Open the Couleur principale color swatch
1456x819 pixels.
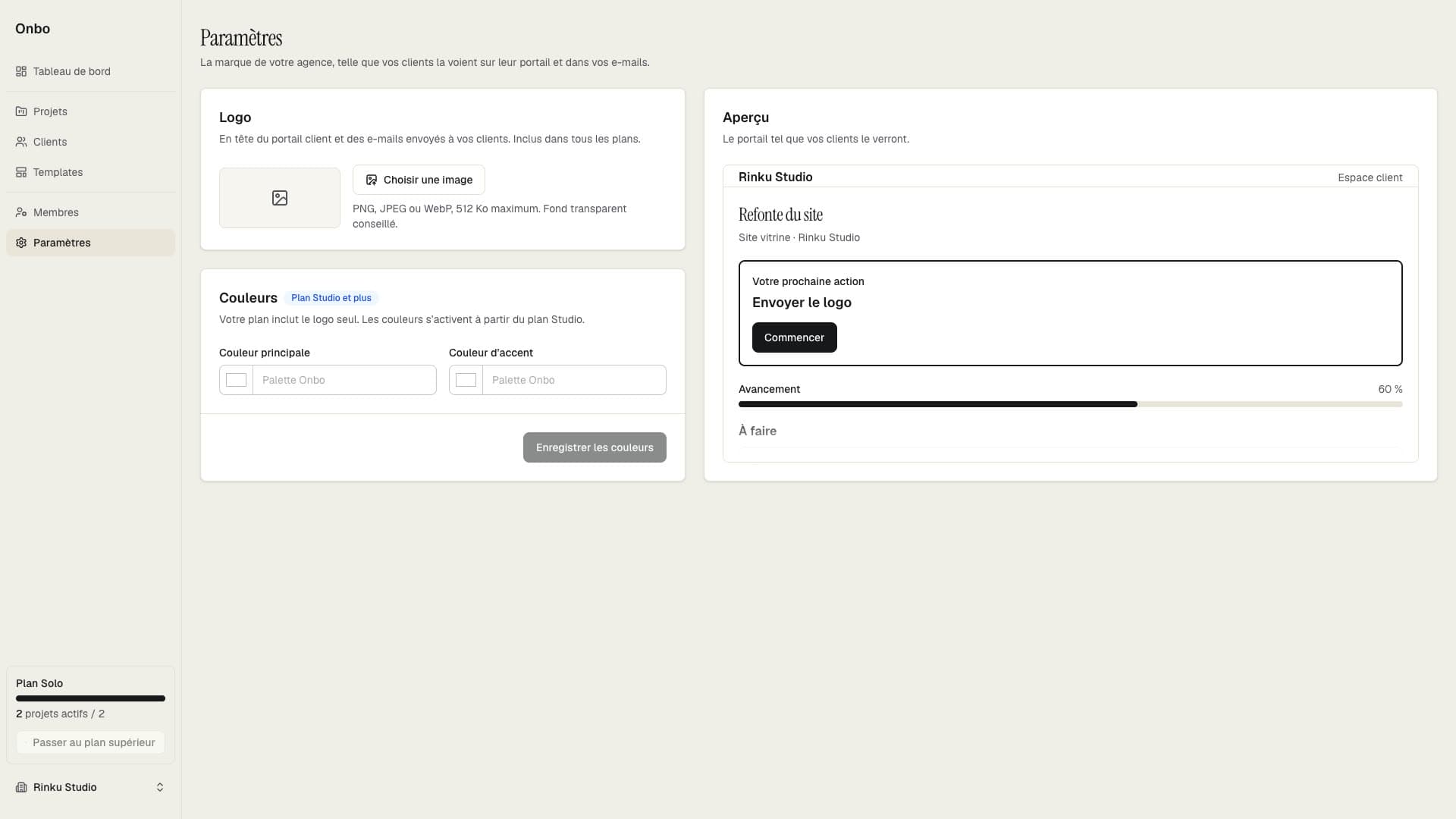[236, 380]
